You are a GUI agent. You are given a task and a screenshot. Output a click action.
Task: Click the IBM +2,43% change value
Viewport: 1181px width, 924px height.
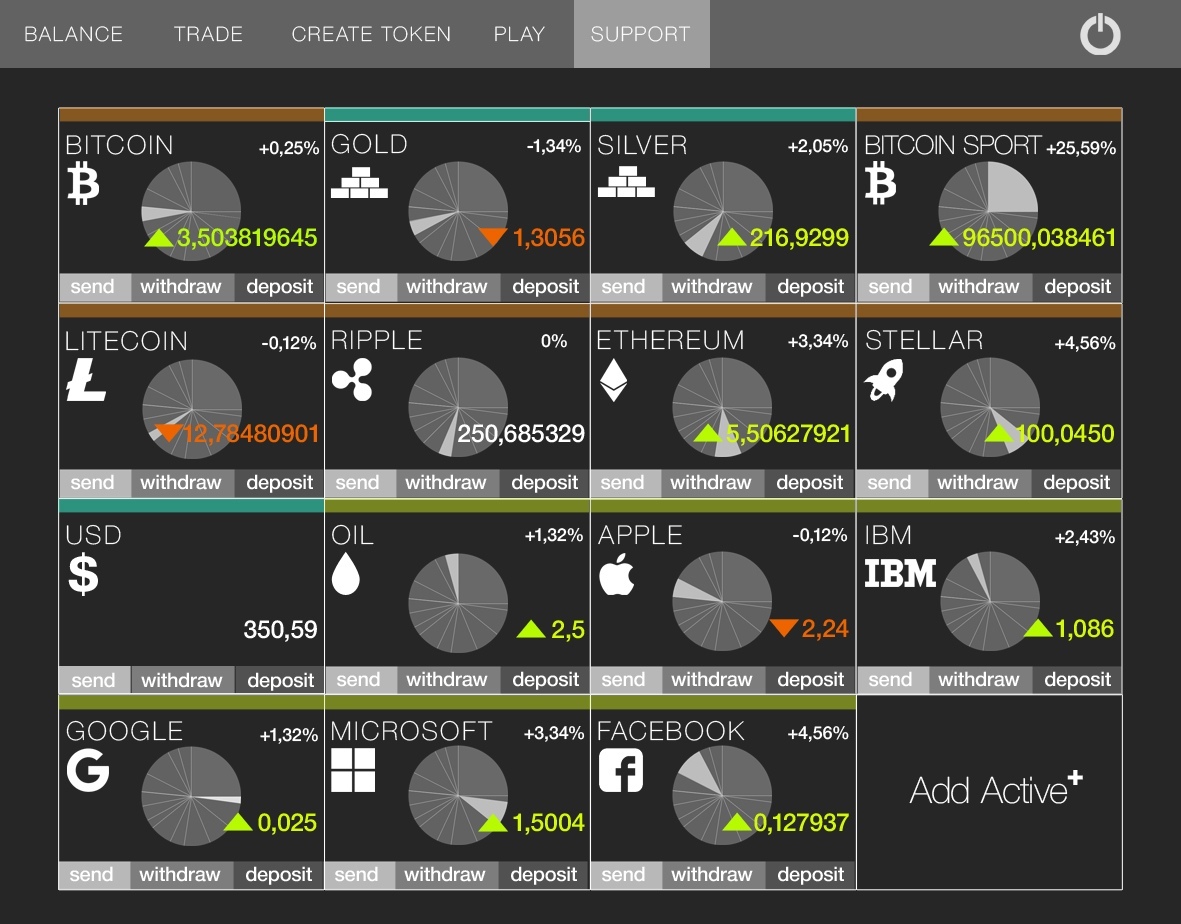coord(1085,537)
